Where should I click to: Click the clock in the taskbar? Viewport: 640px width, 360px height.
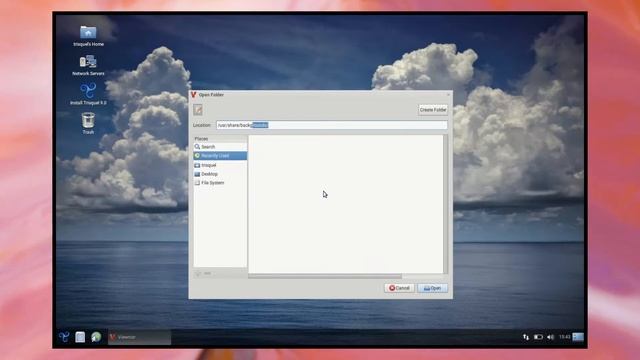coord(564,337)
